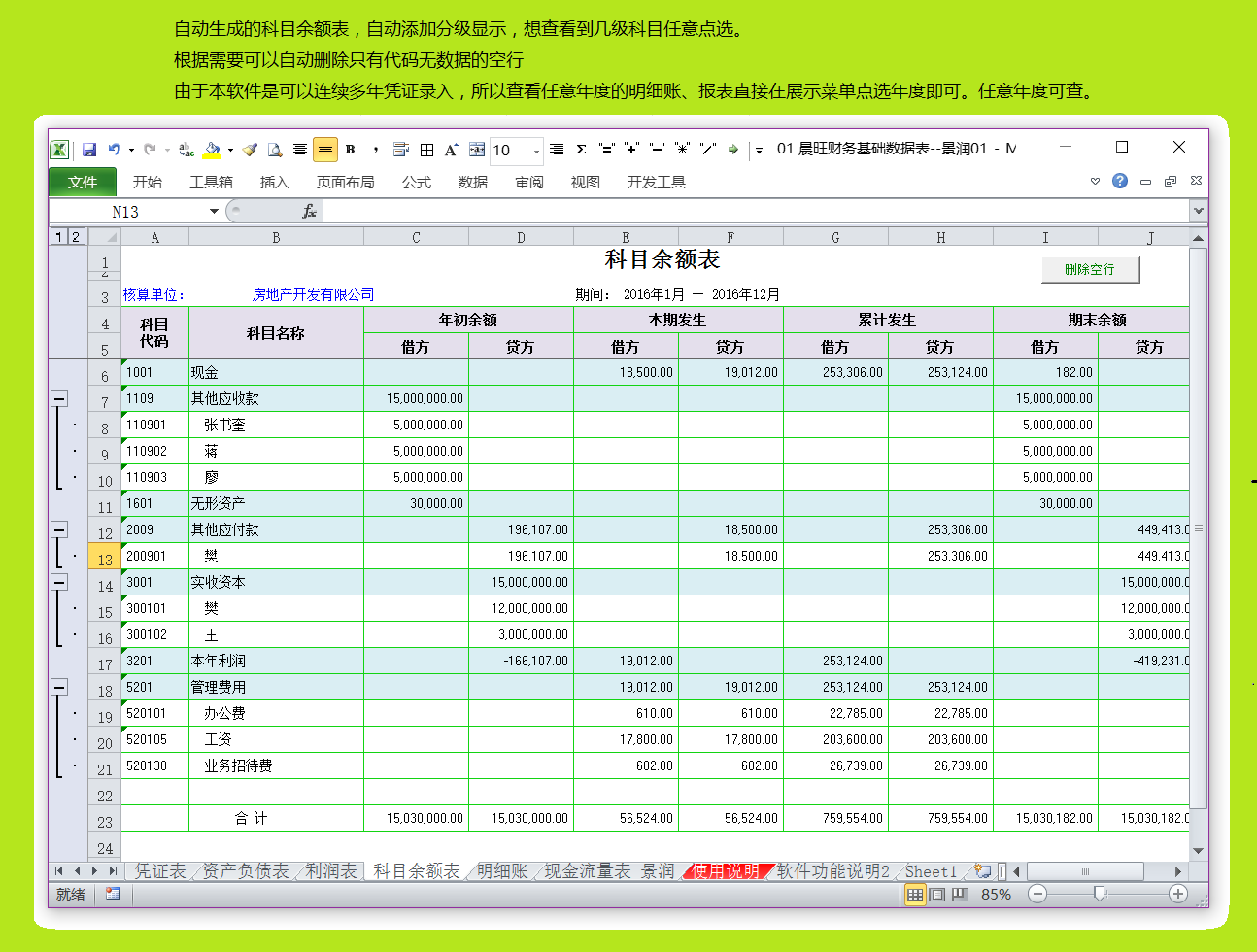This screenshot has height=952, width=1257.
Task: Click the Save icon in quick access toolbar
Action: click(89, 150)
